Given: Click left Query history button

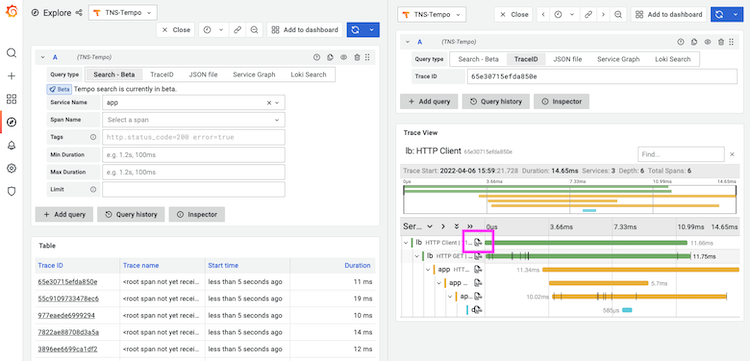Looking at the screenshot, I should 132,215.
